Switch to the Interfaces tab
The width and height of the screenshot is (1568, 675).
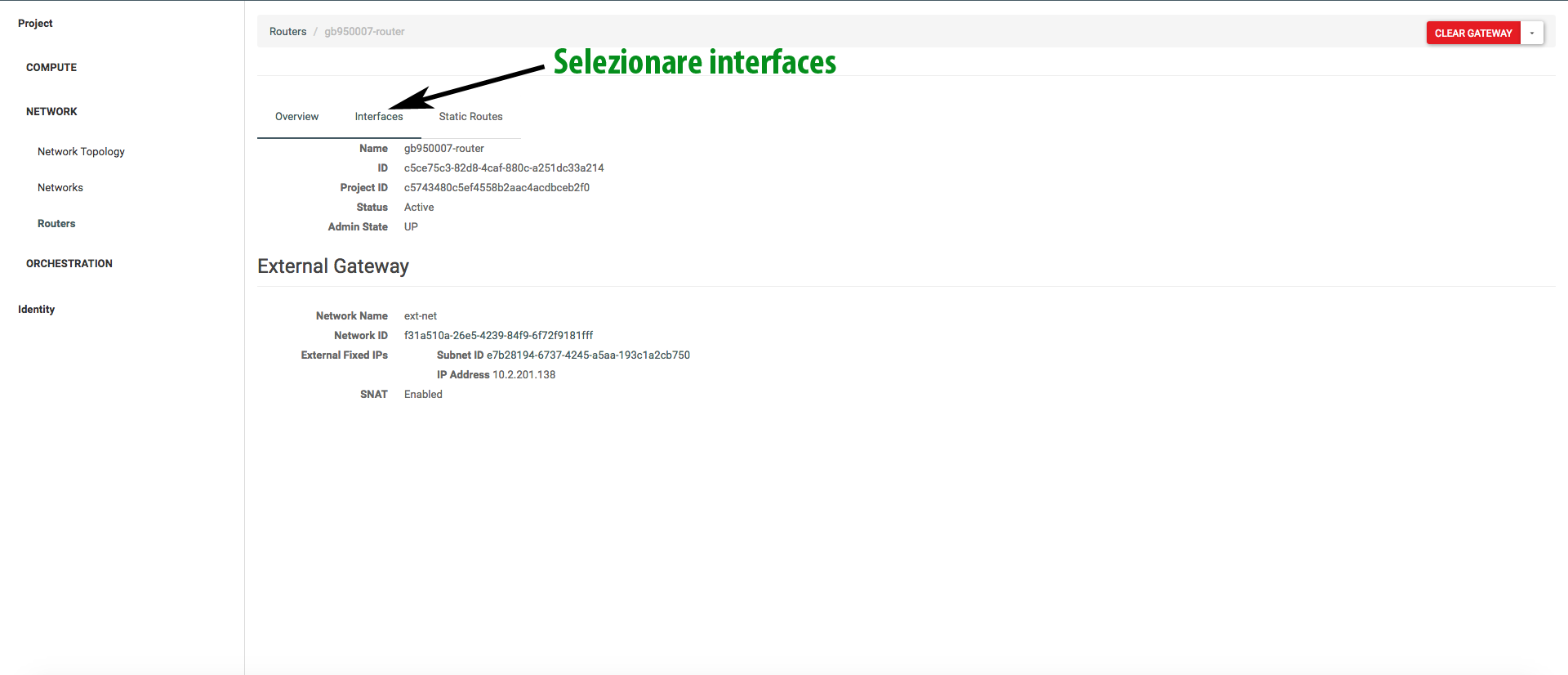378,117
